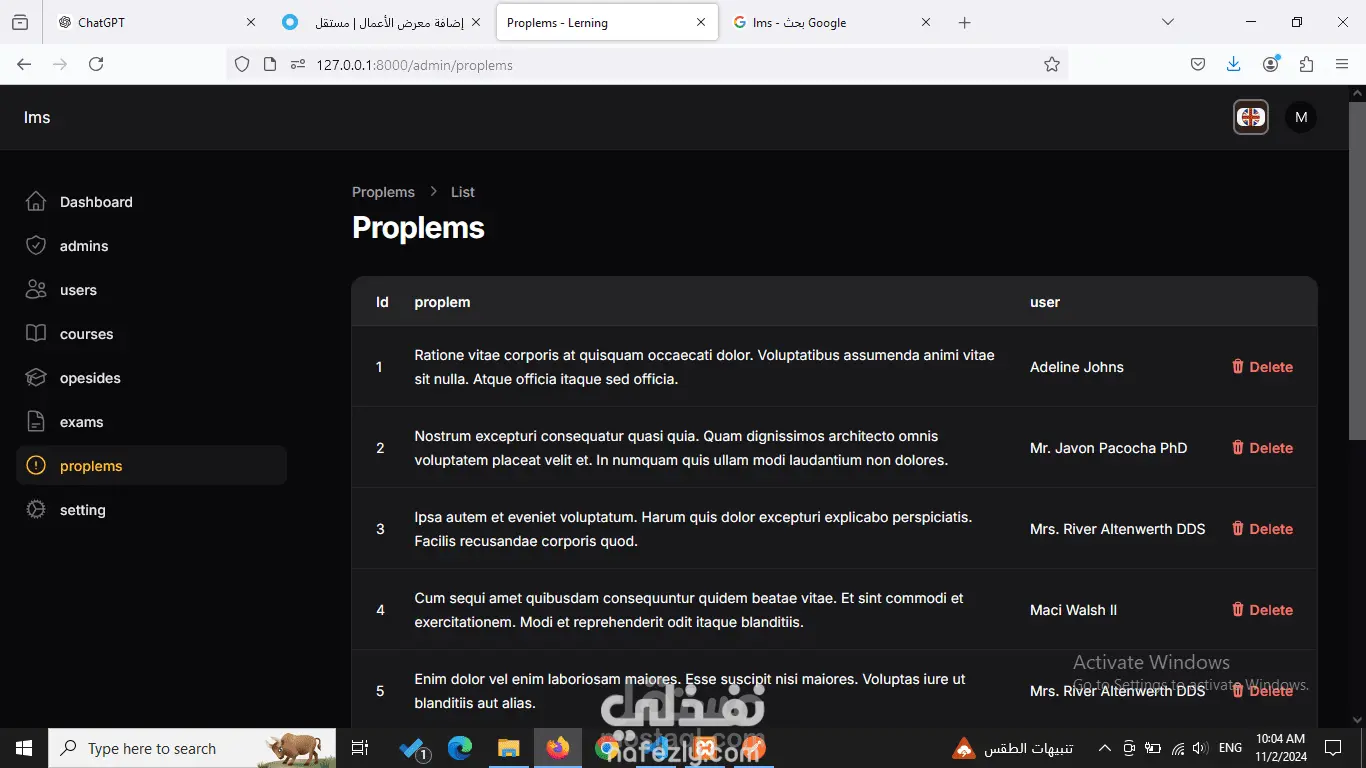
Task: View site information page icon
Action: point(269,64)
